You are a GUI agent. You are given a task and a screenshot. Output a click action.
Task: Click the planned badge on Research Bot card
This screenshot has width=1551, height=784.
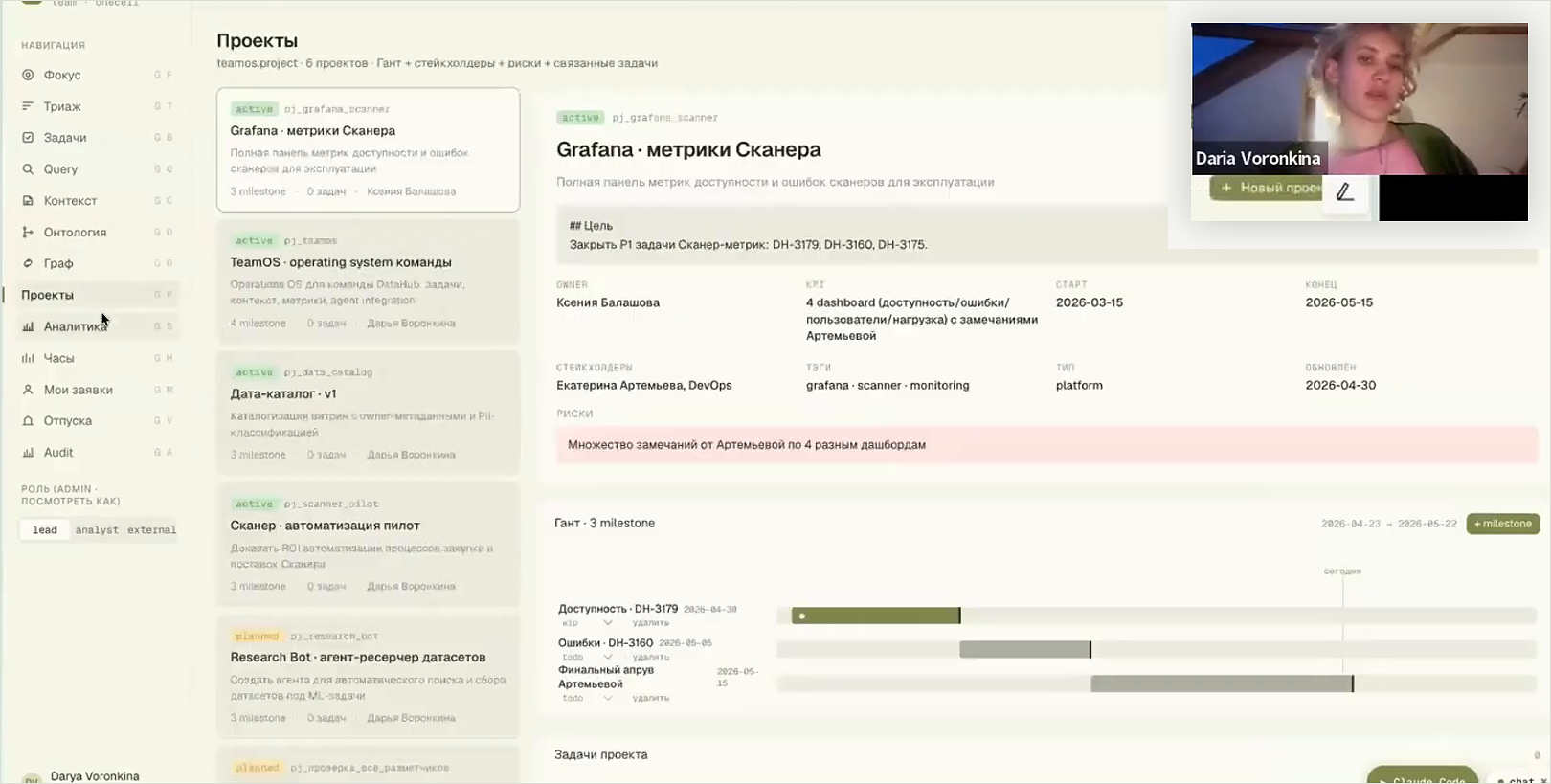coord(257,636)
